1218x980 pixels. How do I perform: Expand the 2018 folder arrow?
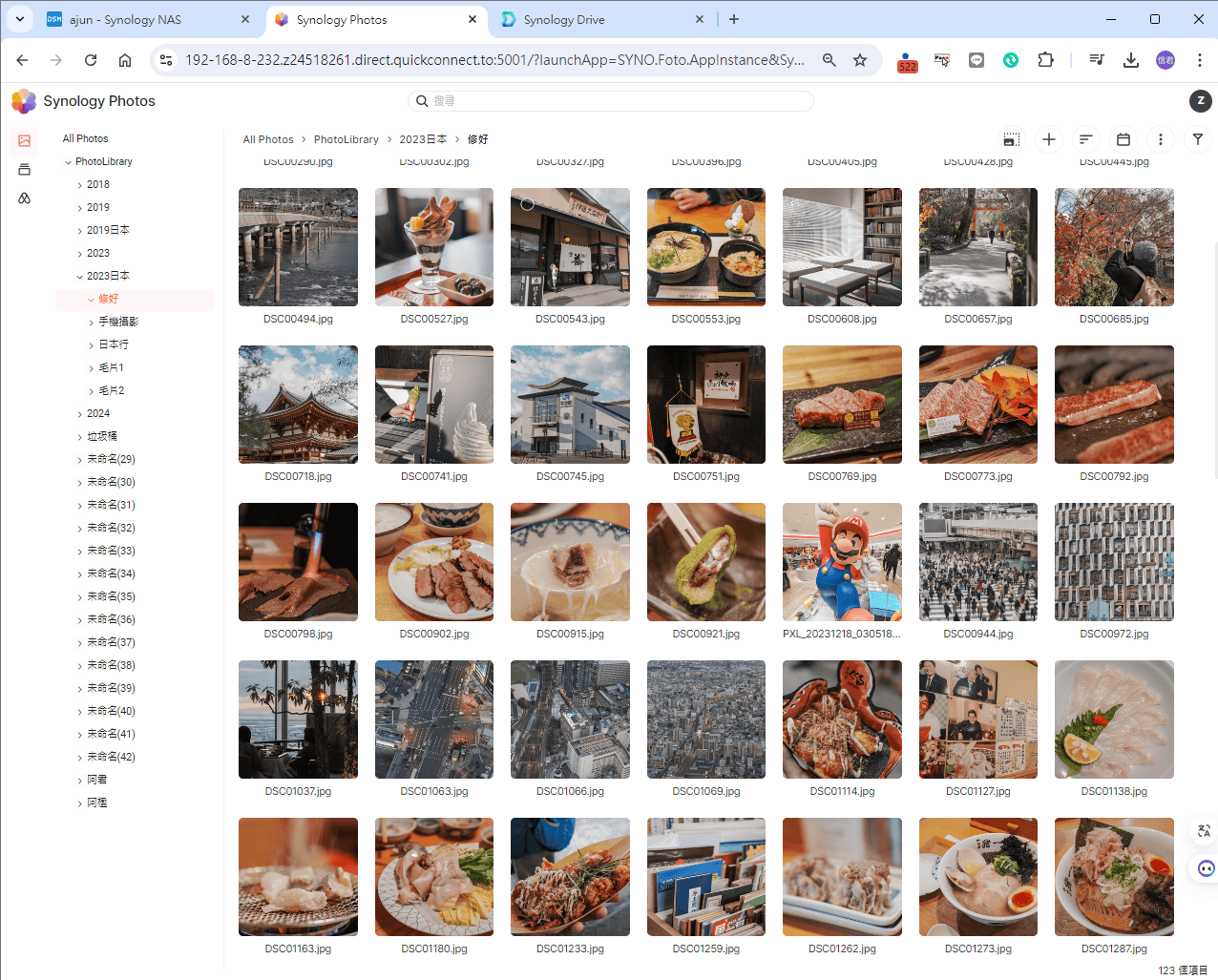coord(79,185)
